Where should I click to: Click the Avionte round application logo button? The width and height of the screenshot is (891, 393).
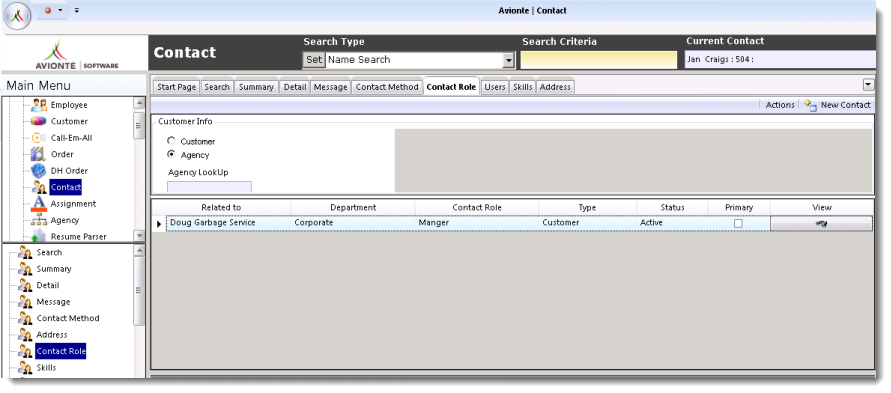tap(18, 16)
